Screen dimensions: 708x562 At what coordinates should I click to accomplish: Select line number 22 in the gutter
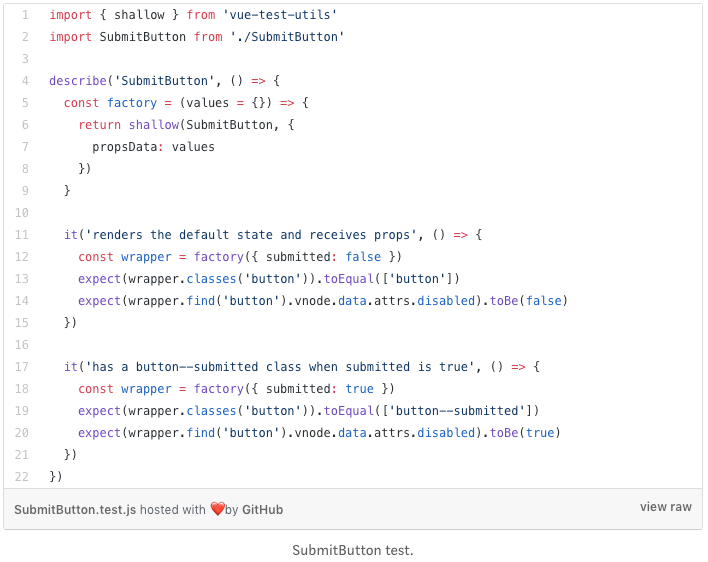click(x=22, y=477)
